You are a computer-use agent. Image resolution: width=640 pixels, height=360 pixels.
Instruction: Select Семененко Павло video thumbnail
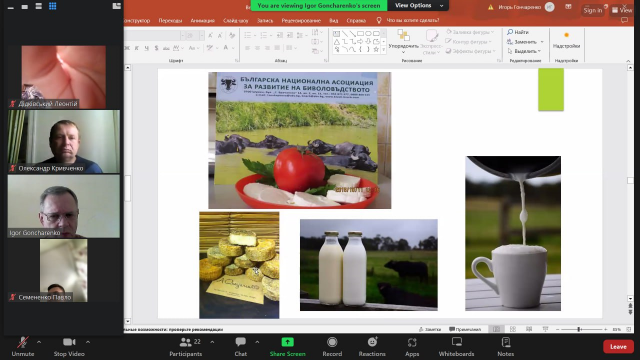tap(64, 271)
